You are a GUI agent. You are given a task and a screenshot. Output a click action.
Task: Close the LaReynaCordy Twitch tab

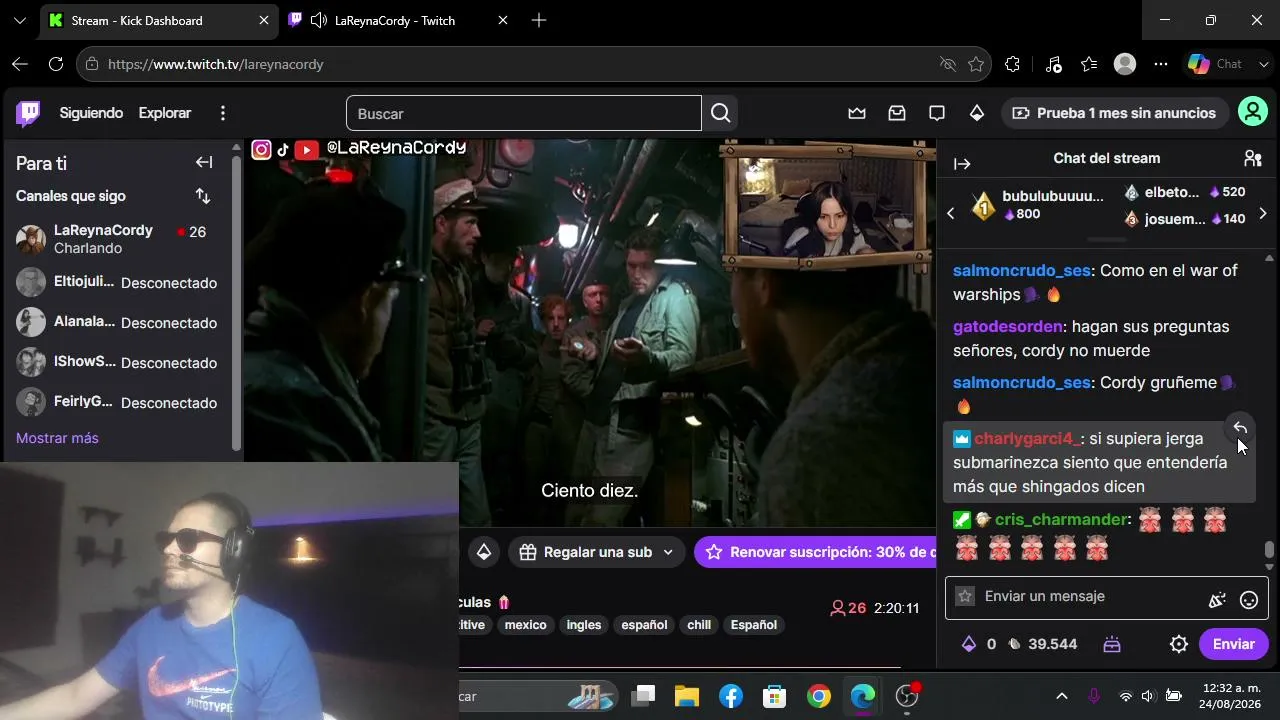coord(503,20)
